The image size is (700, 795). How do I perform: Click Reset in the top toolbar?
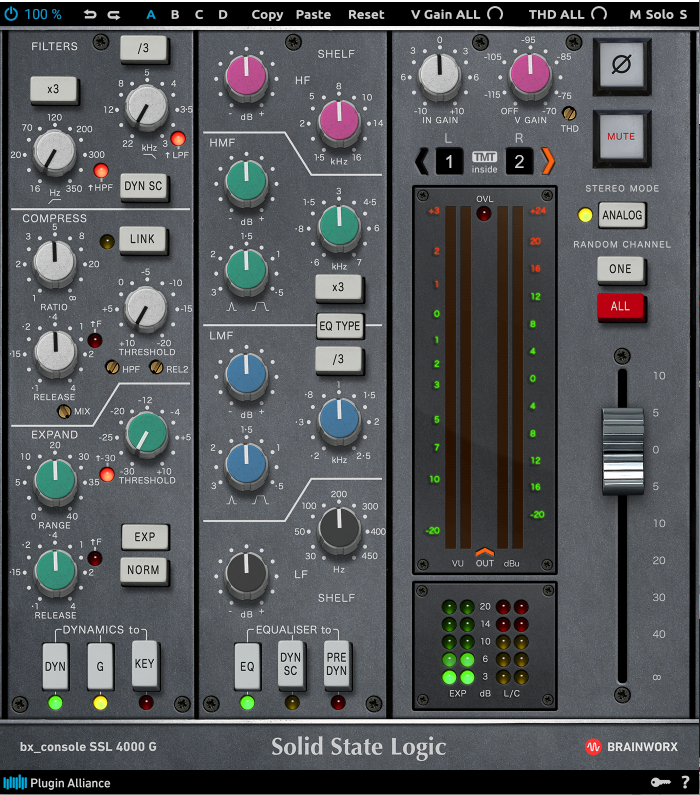(366, 15)
